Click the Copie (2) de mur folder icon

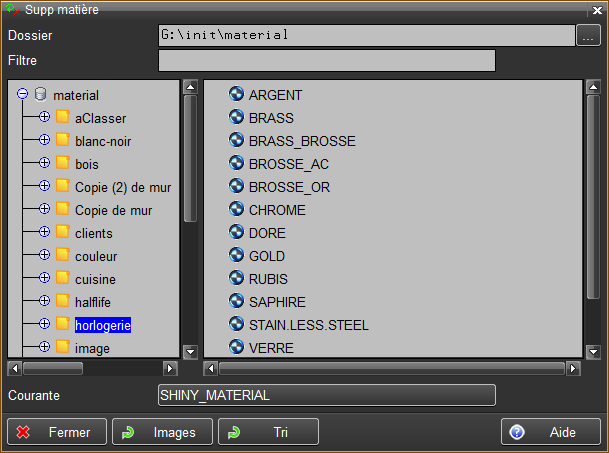coord(63,186)
